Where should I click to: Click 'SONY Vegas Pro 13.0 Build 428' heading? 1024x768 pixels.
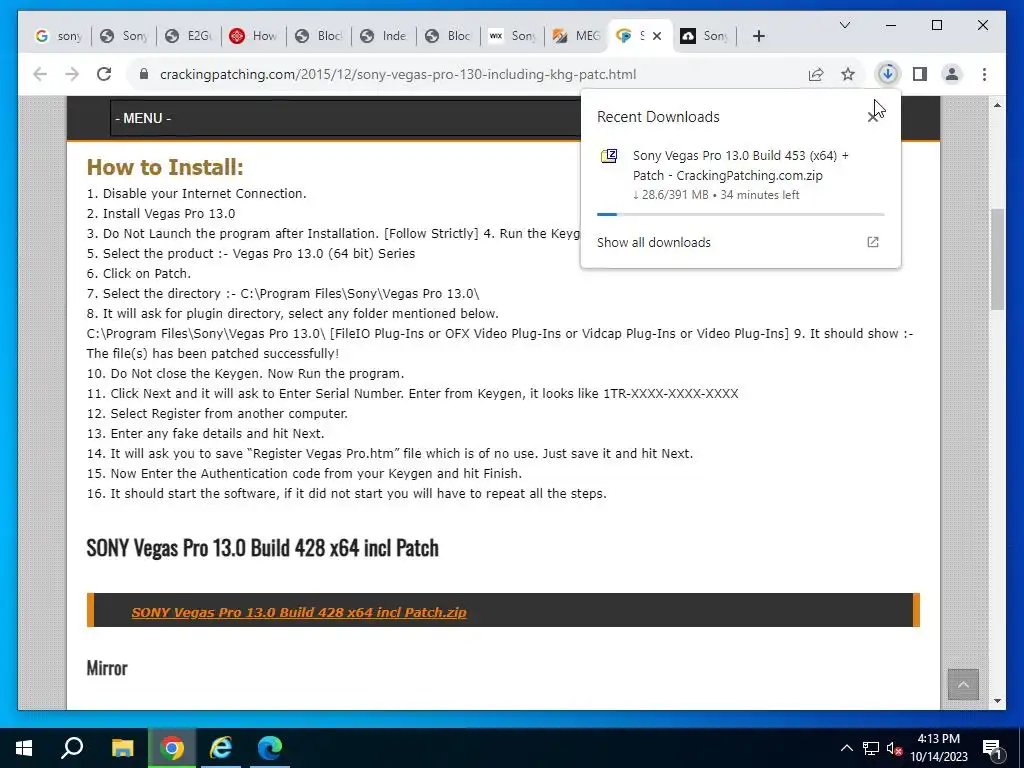[x=263, y=547]
